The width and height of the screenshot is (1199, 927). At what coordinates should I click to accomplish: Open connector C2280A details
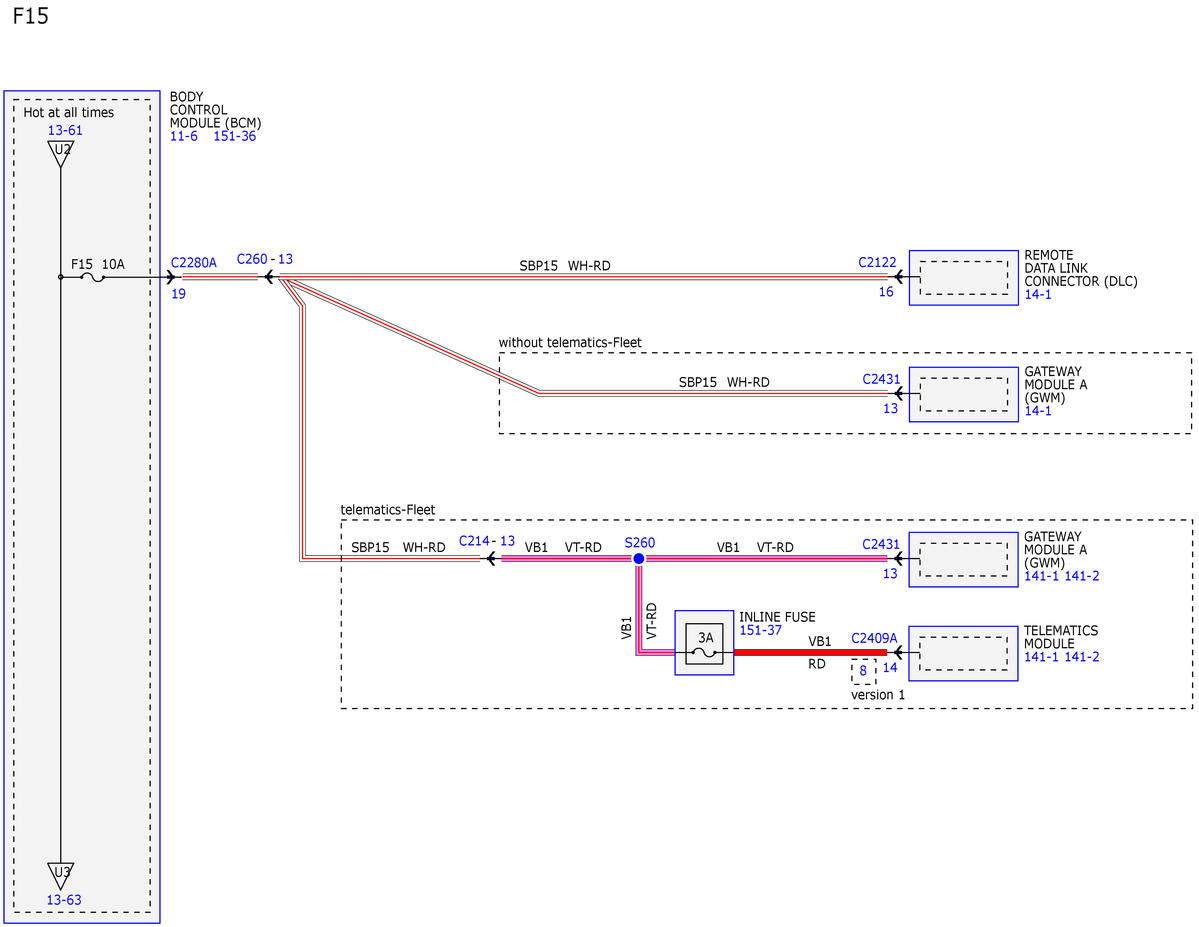(x=193, y=262)
